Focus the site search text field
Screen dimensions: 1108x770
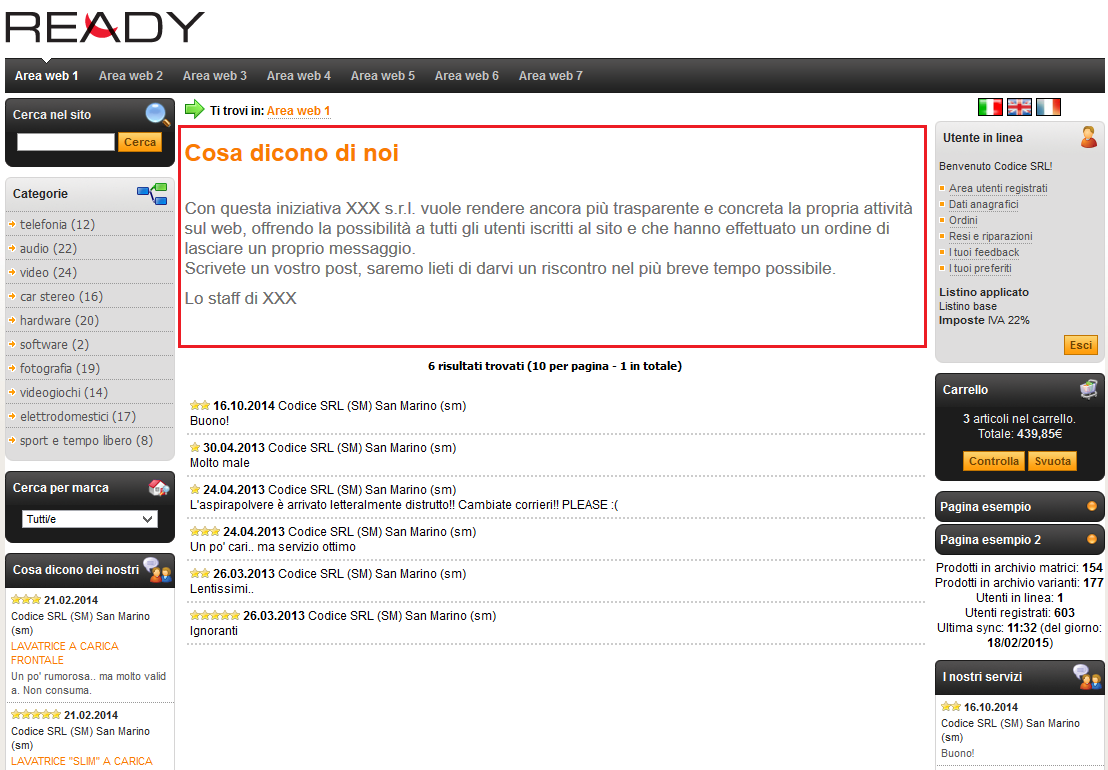click(66, 142)
